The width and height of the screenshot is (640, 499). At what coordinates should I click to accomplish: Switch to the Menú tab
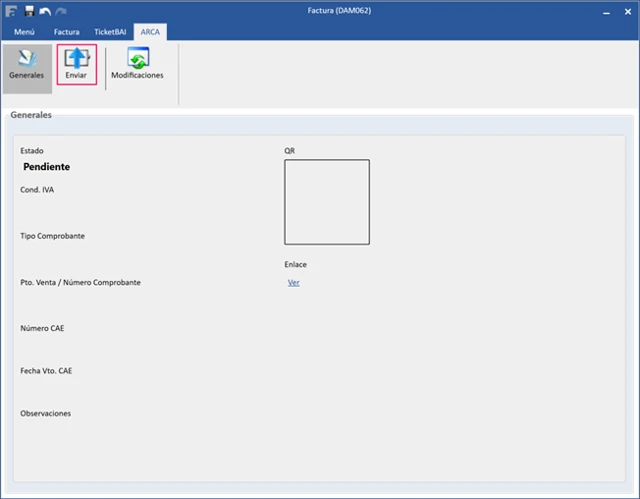(x=24, y=32)
